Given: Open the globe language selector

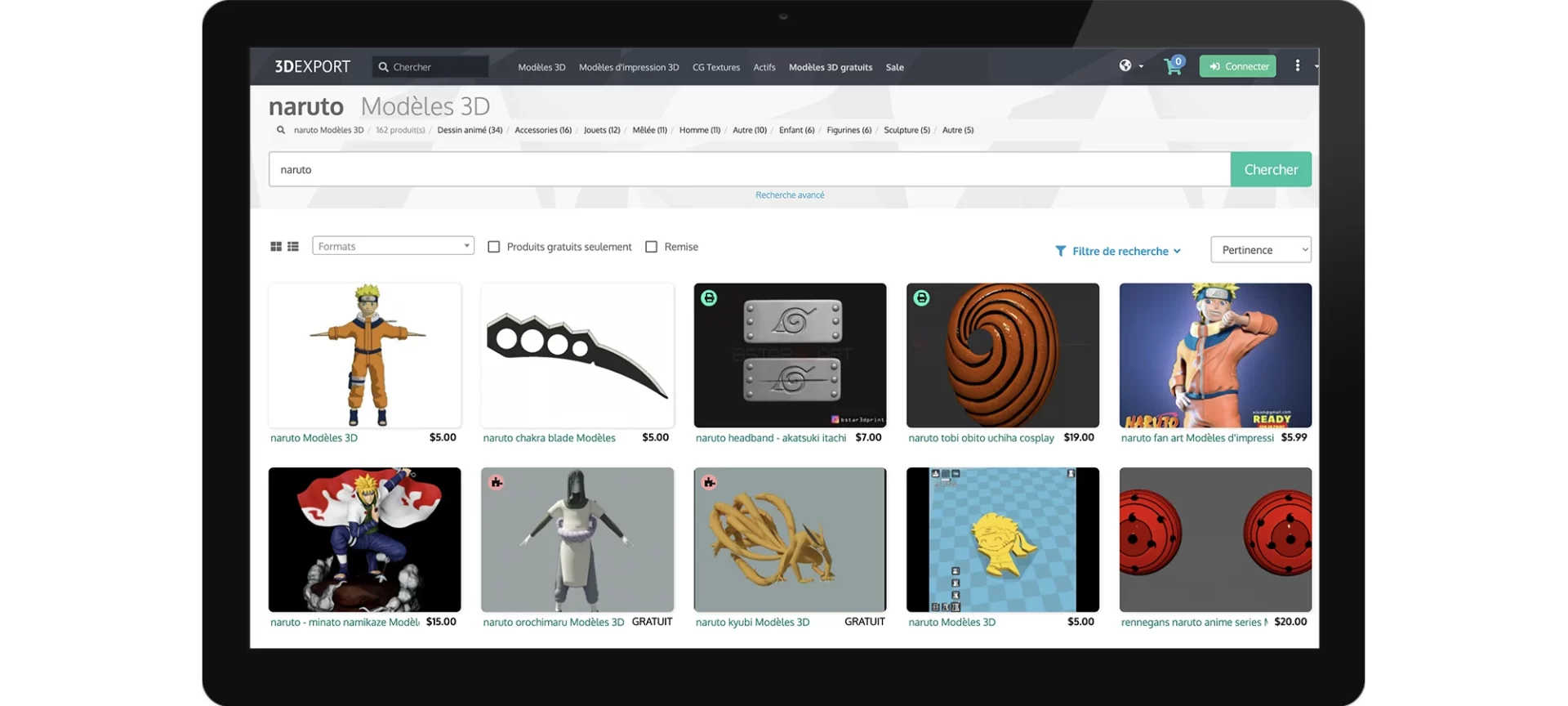Looking at the screenshot, I should [x=1125, y=65].
